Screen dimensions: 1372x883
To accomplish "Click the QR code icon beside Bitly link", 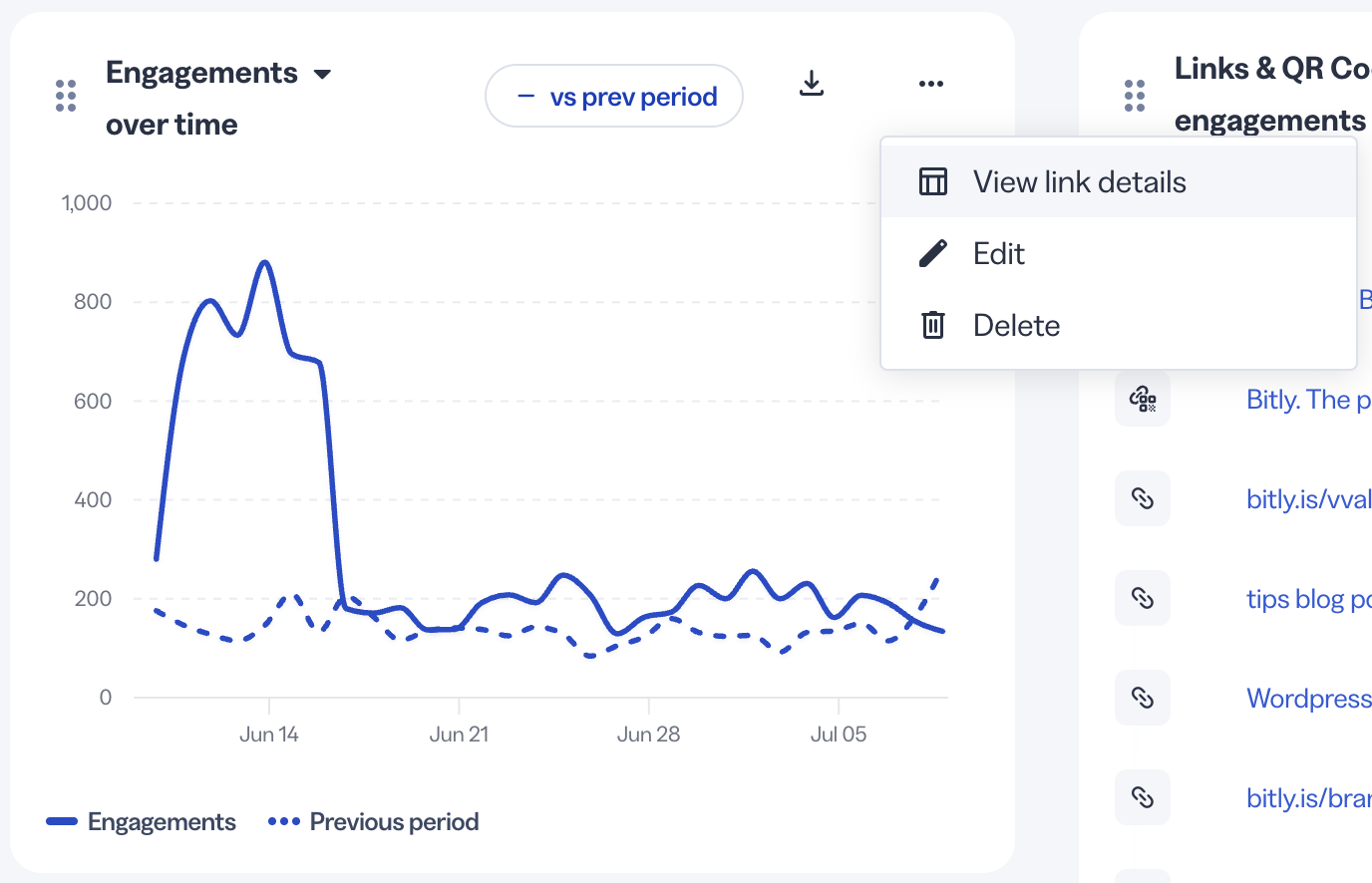I will coord(1143,399).
